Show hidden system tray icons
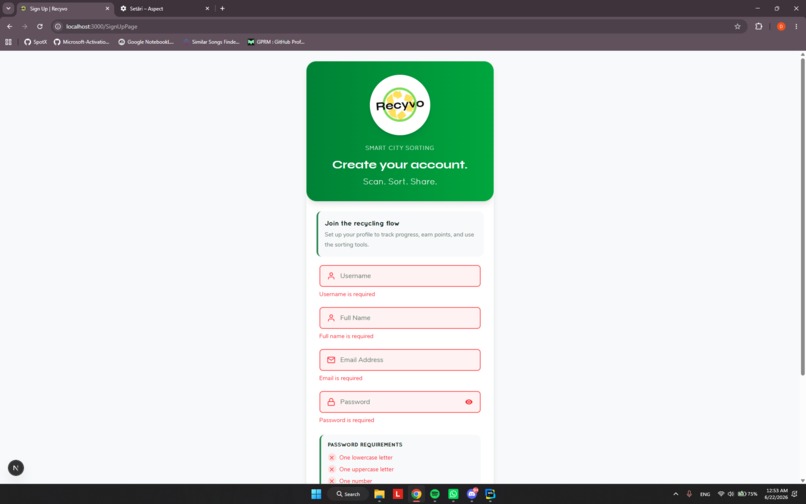The width and height of the screenshot is (806, 504). point(675,494)
